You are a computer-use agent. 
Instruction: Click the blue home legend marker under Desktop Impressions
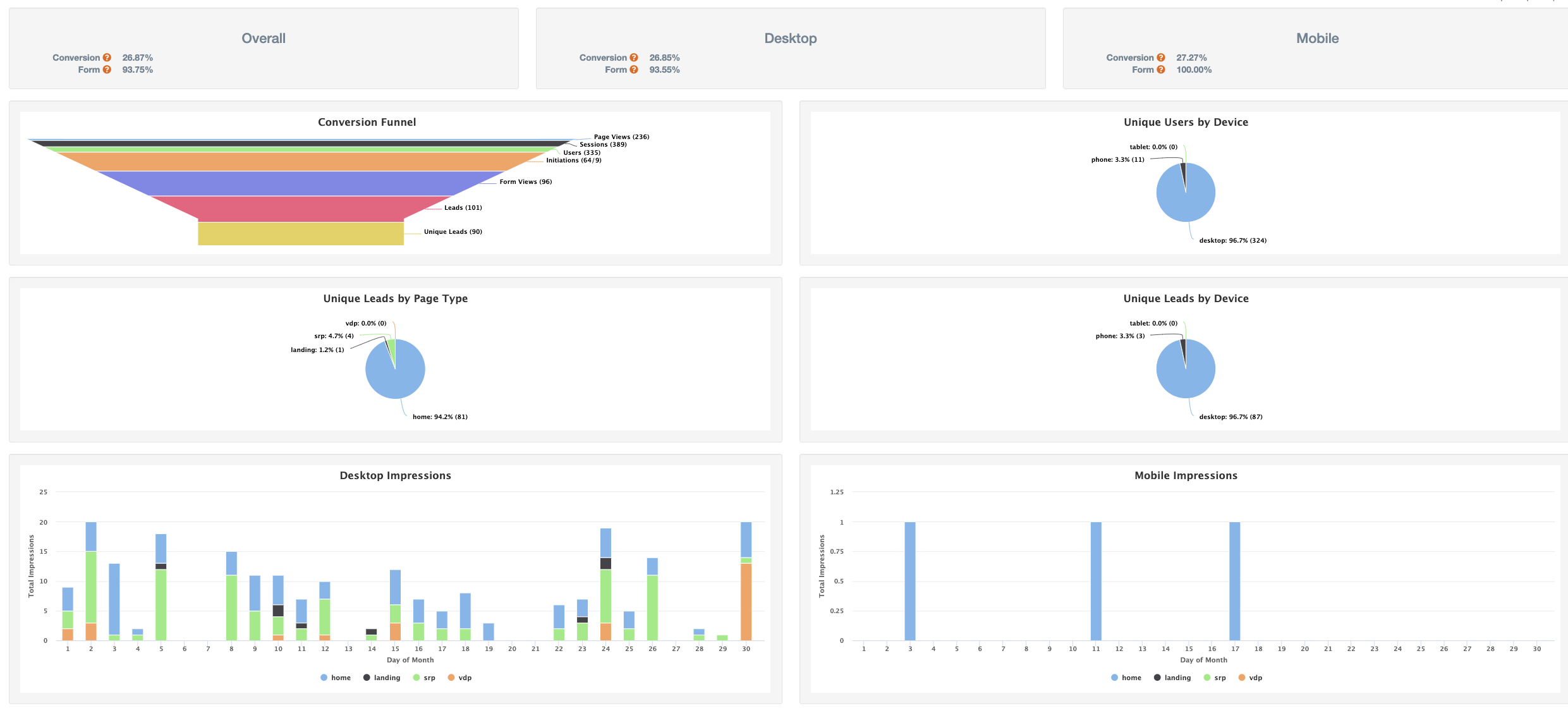tap(324, 677)
